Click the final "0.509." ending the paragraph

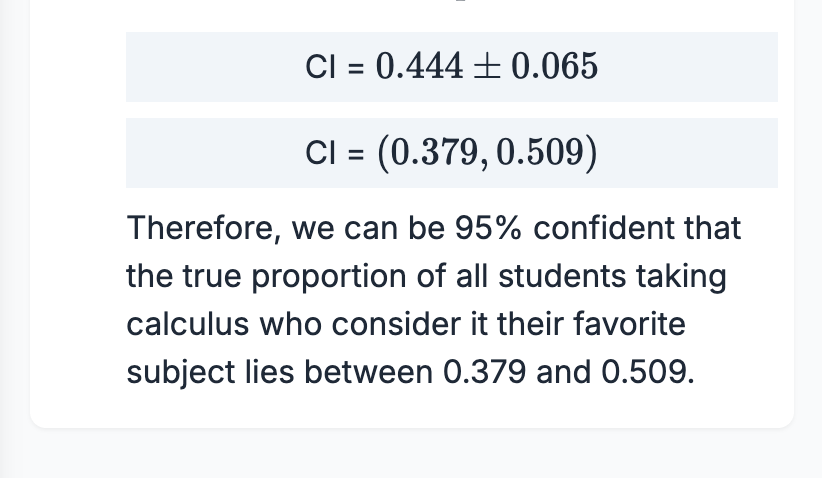(x=646, y=372)
